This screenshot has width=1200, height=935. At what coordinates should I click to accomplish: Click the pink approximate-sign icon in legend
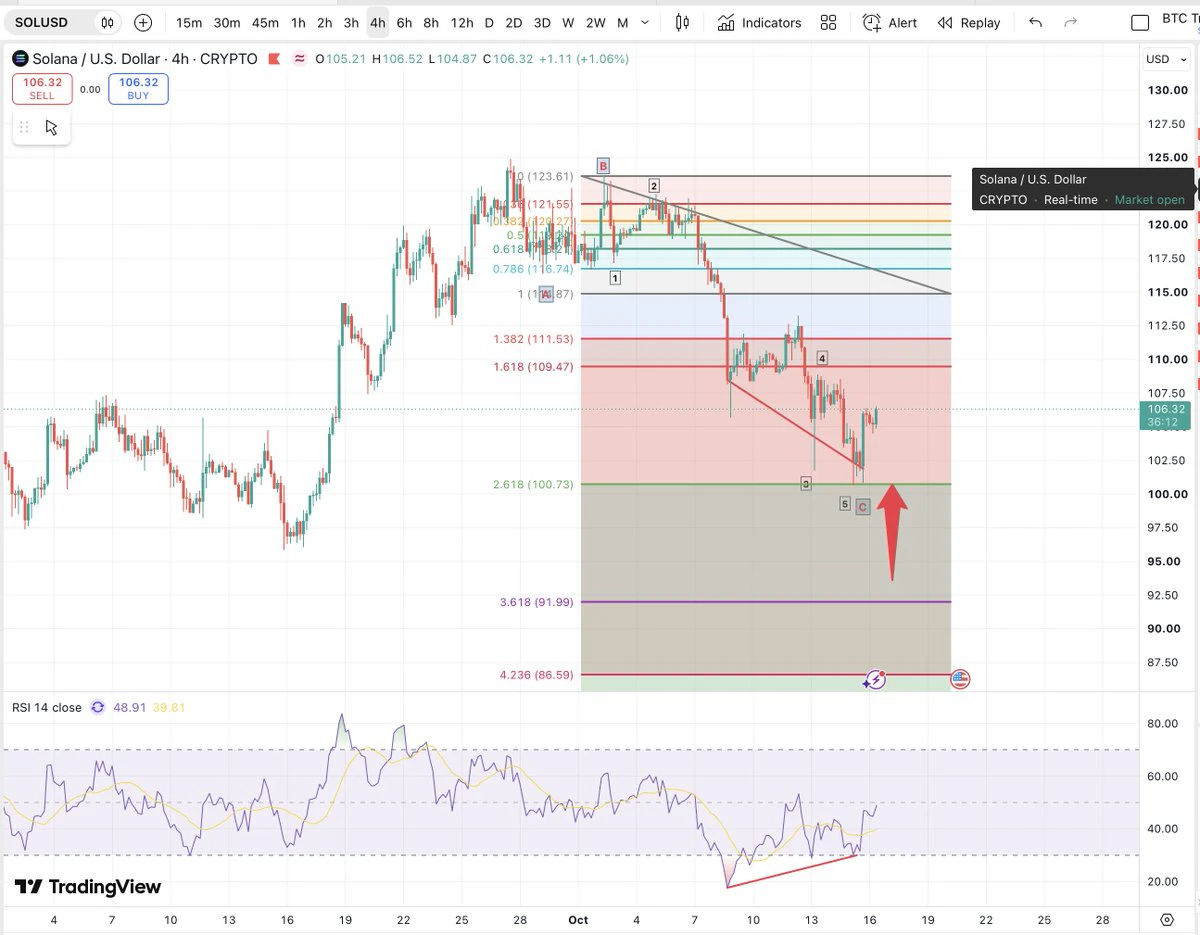[x=299, y=59]
